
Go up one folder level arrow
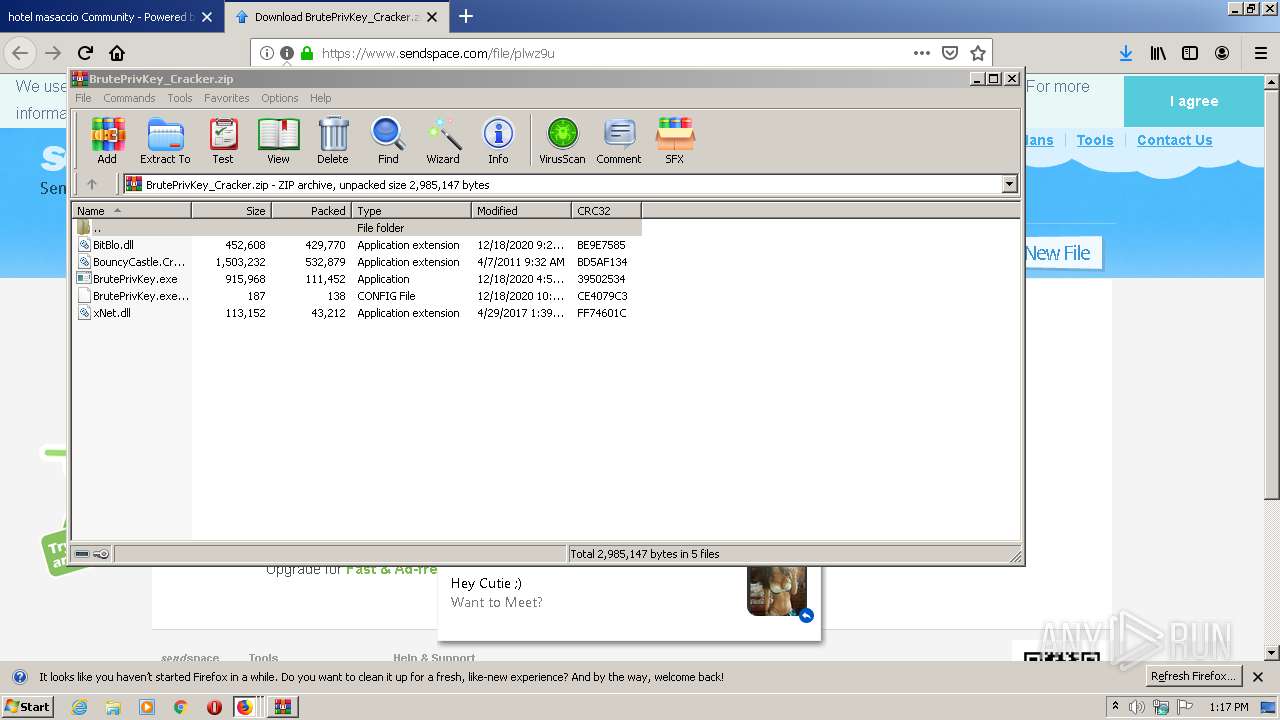click(x=92, y=184)
